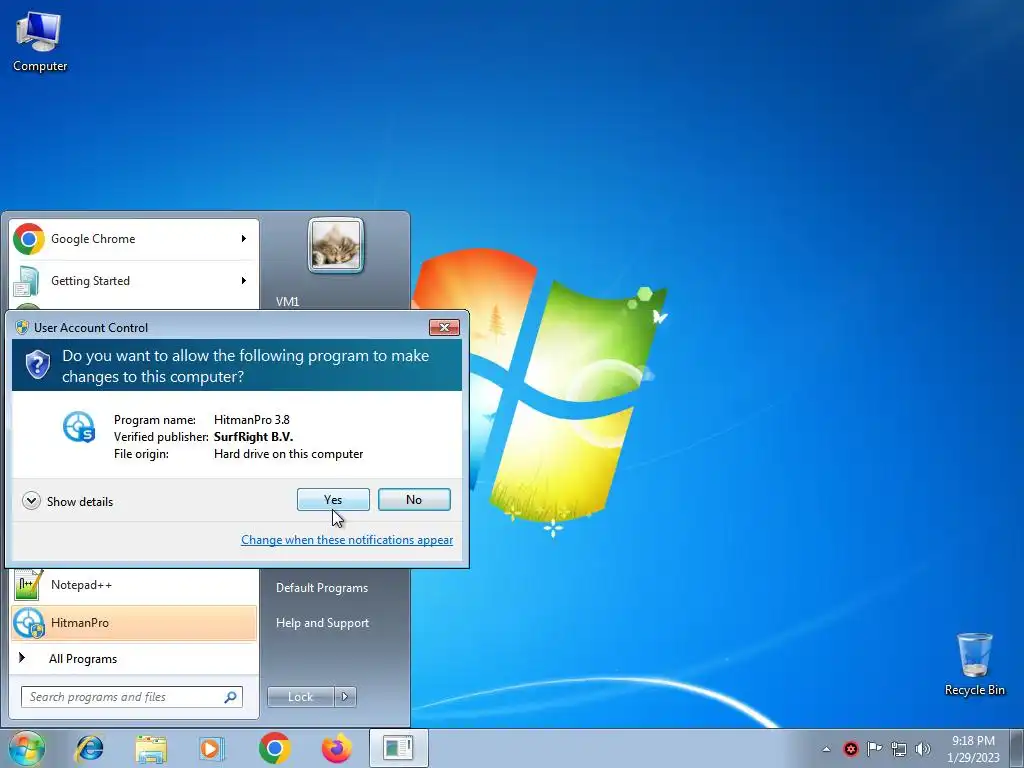Click the network tray icon
This screenshot has width=1024, height=768.
click(x=899, y=749)
